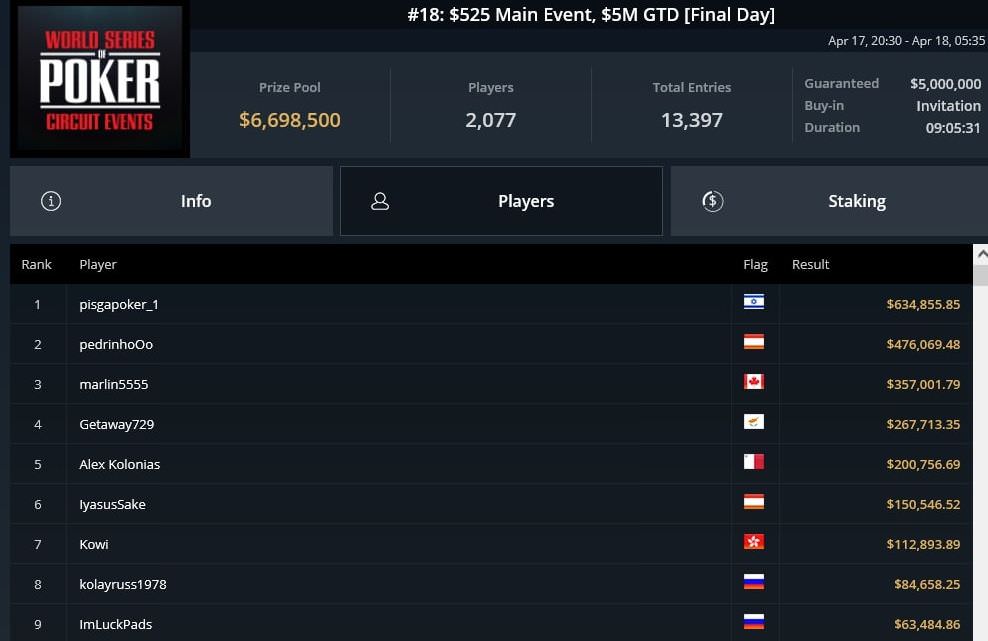Viewport: 988px width, 641px height.
Task: Click IyasusSake's winnings amount
Action: 923,504
